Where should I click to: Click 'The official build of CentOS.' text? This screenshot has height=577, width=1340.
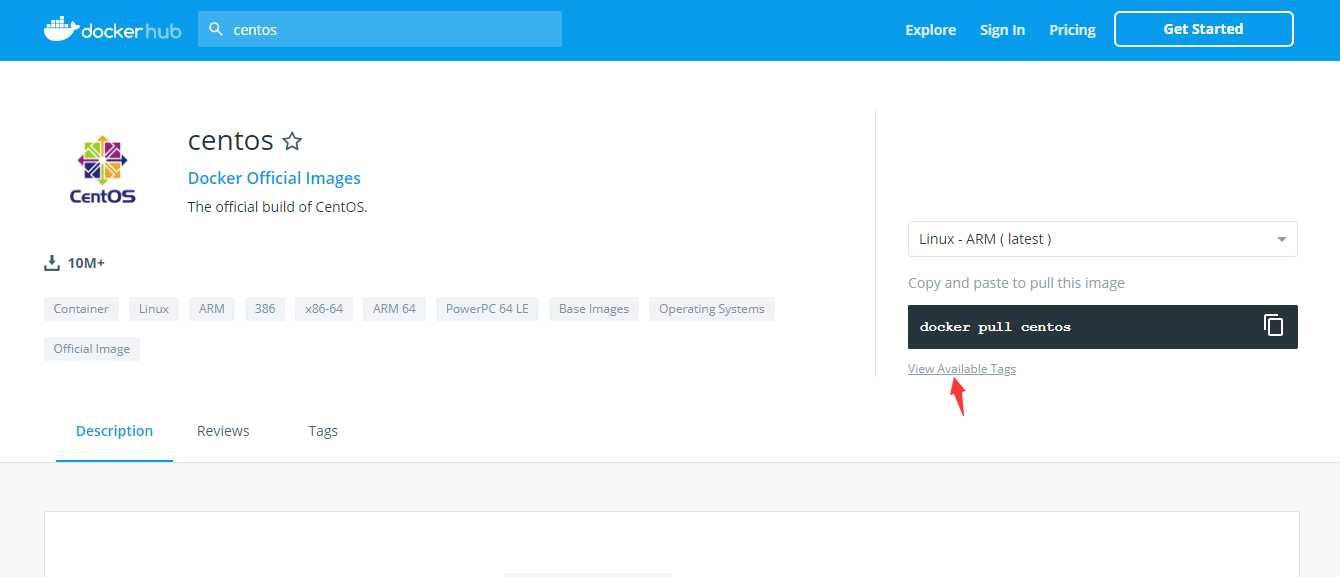click(x=278, y=208)
